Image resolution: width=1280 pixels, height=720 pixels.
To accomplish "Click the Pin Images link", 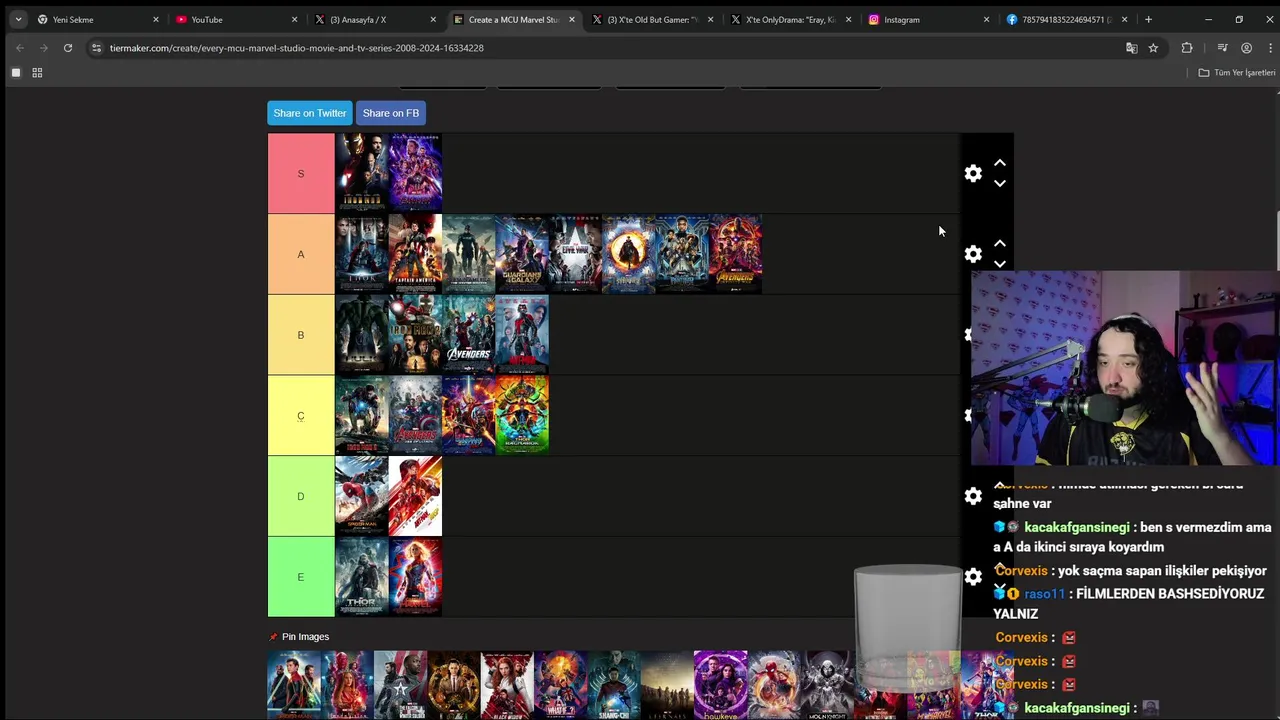I will [305, 637].
